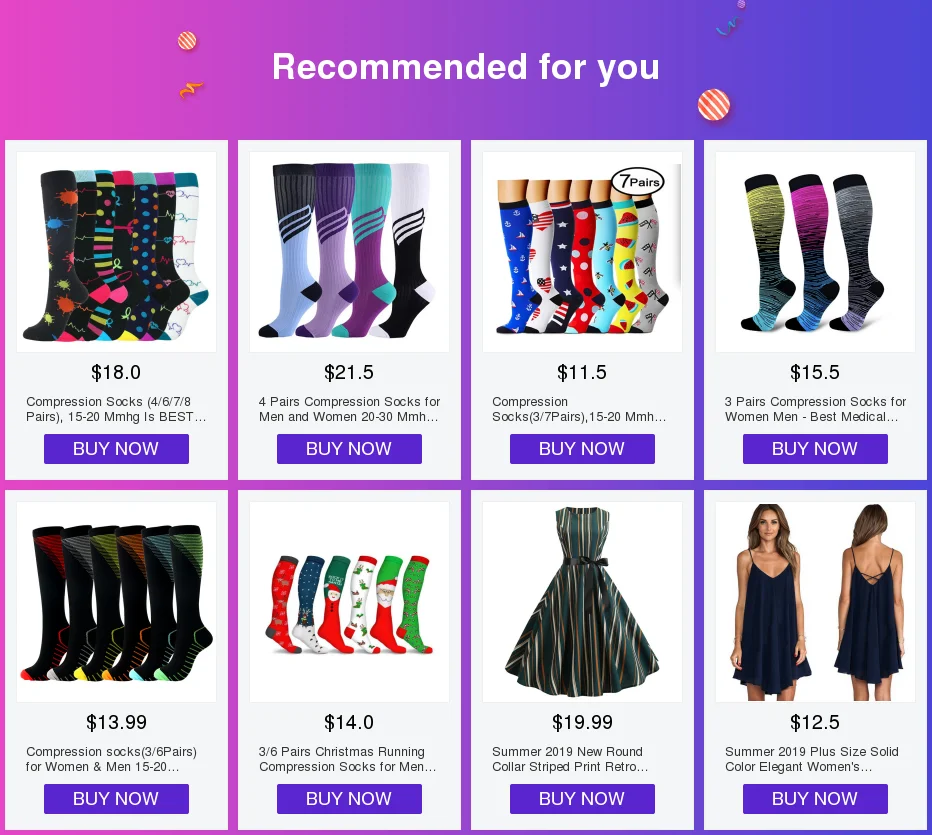Open the splatter-pattern compression socks image
This screenshot has width=932, height=835.
tap(116, 252)
